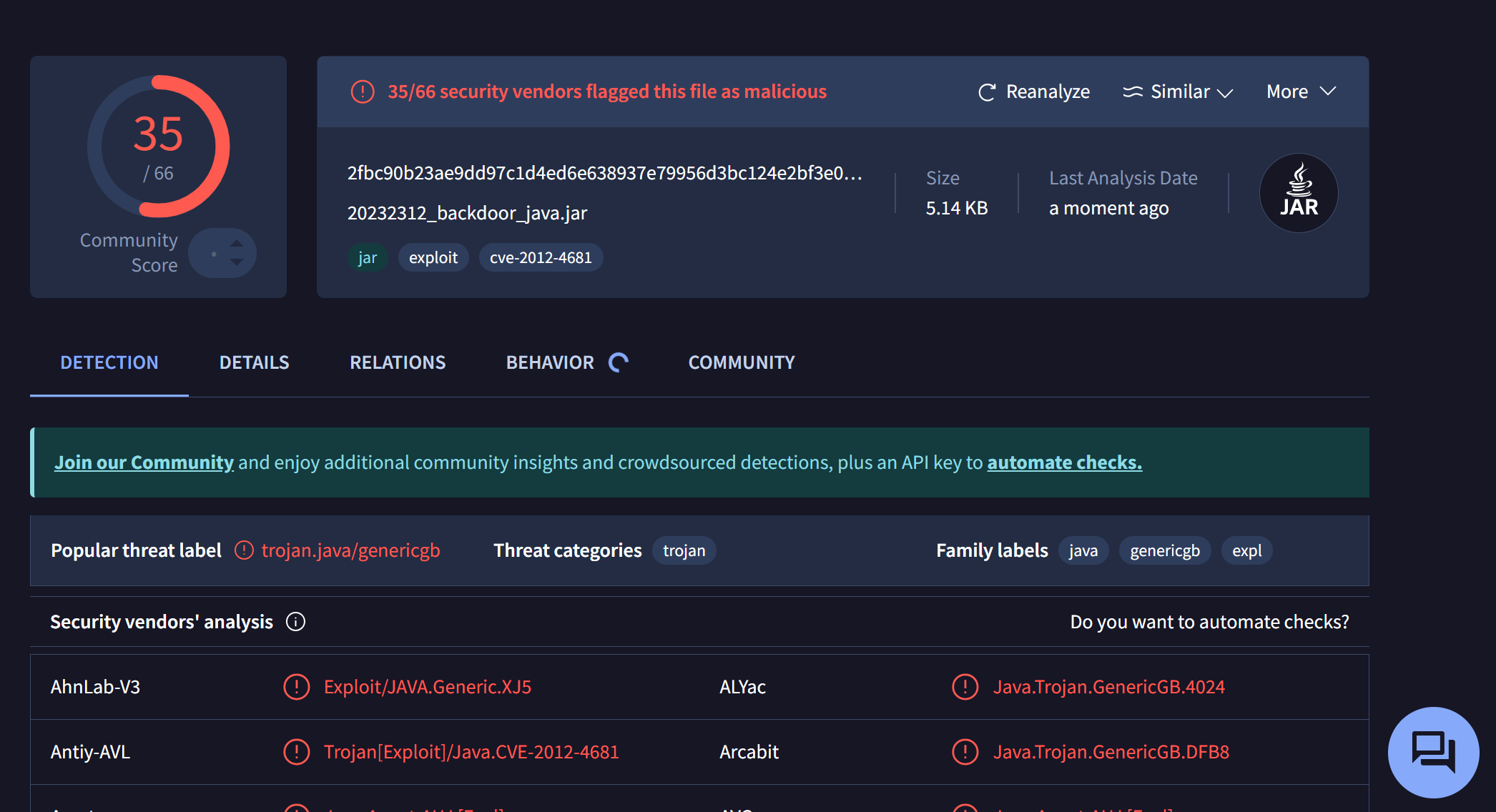
Task: Click alert icon beside 35/66 vendors message
Action: coord(363,91)
